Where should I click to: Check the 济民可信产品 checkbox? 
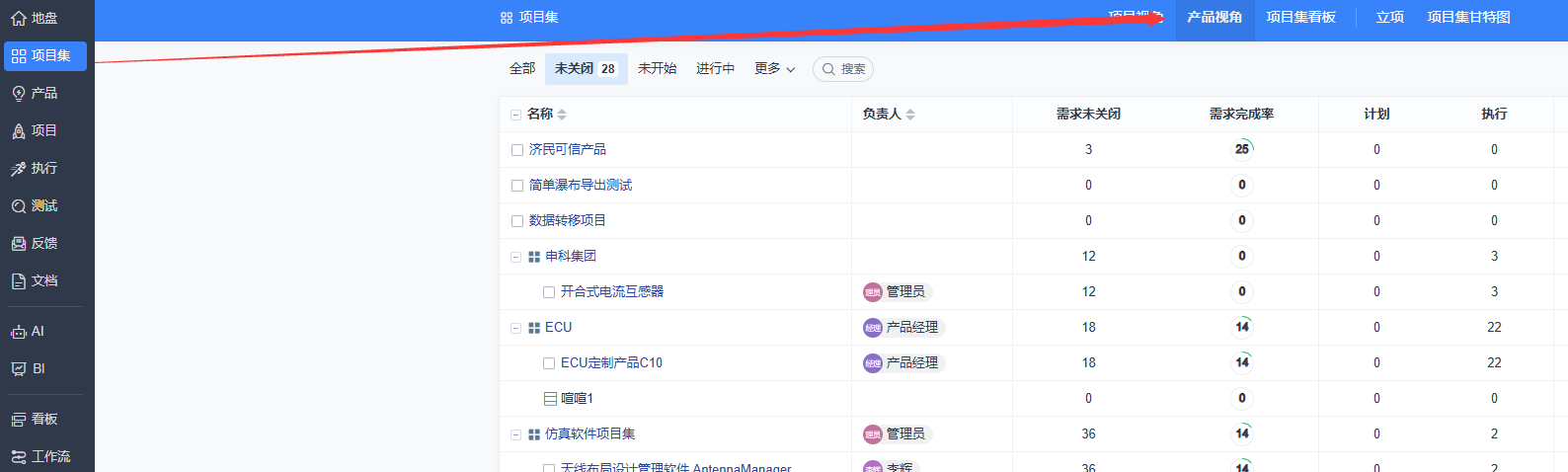[517, 150]
